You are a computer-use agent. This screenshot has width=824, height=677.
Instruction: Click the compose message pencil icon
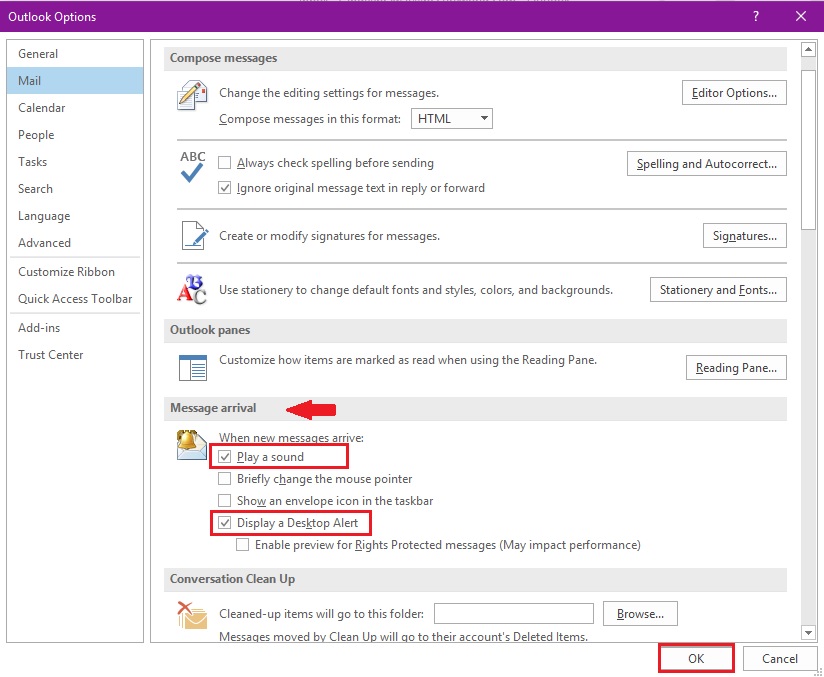(x=191, y=97)
